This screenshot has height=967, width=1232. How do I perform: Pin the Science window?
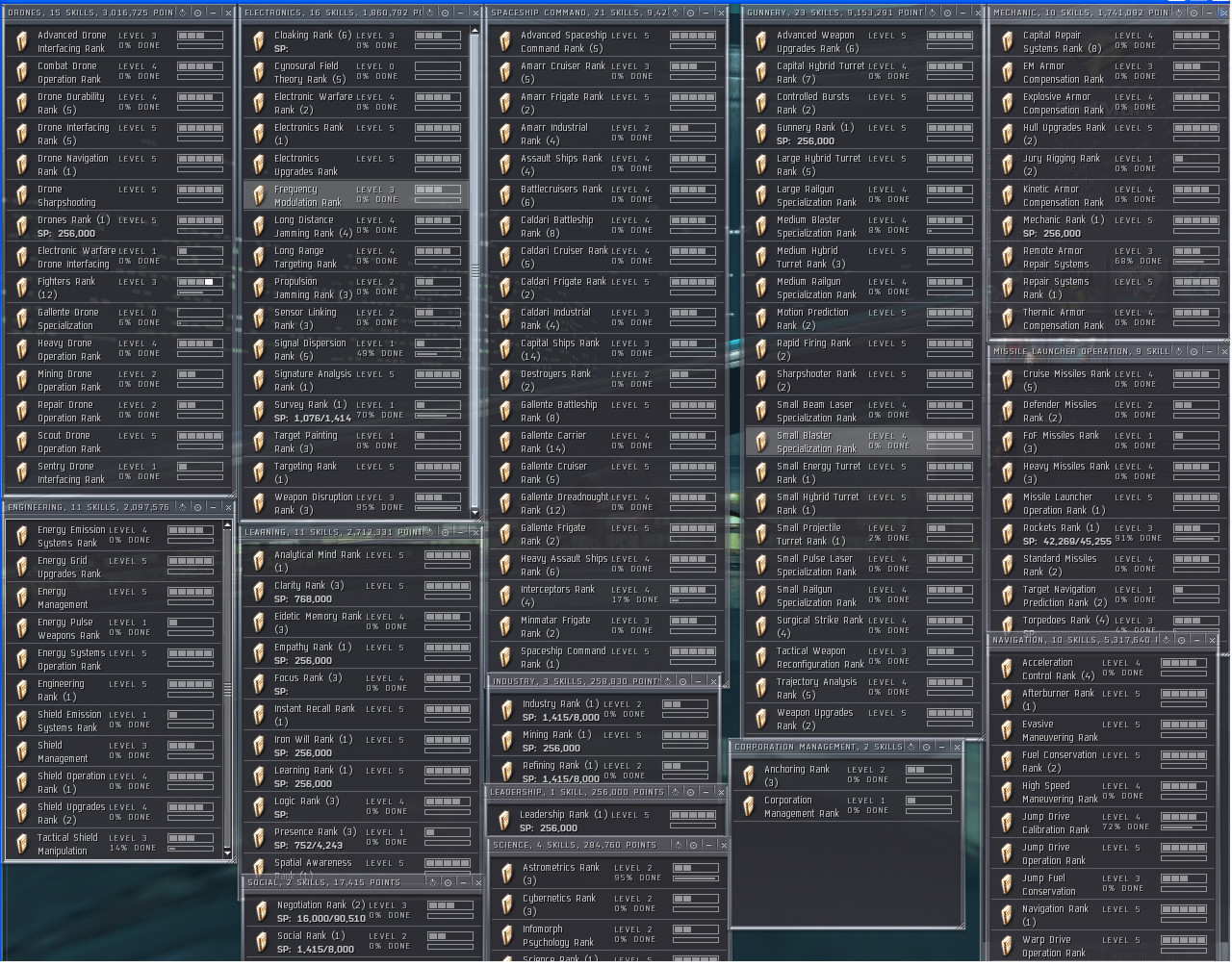(692, 845)
